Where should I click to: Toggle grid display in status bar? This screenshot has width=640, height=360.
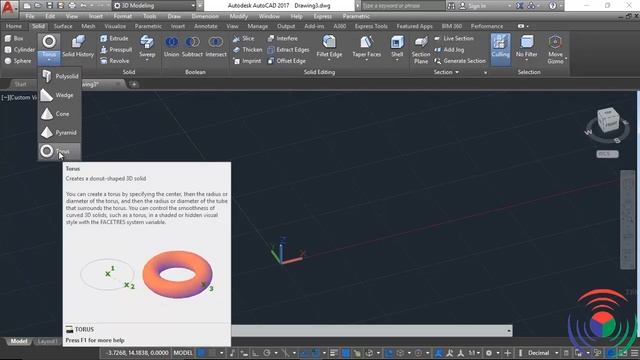point(202,353)
